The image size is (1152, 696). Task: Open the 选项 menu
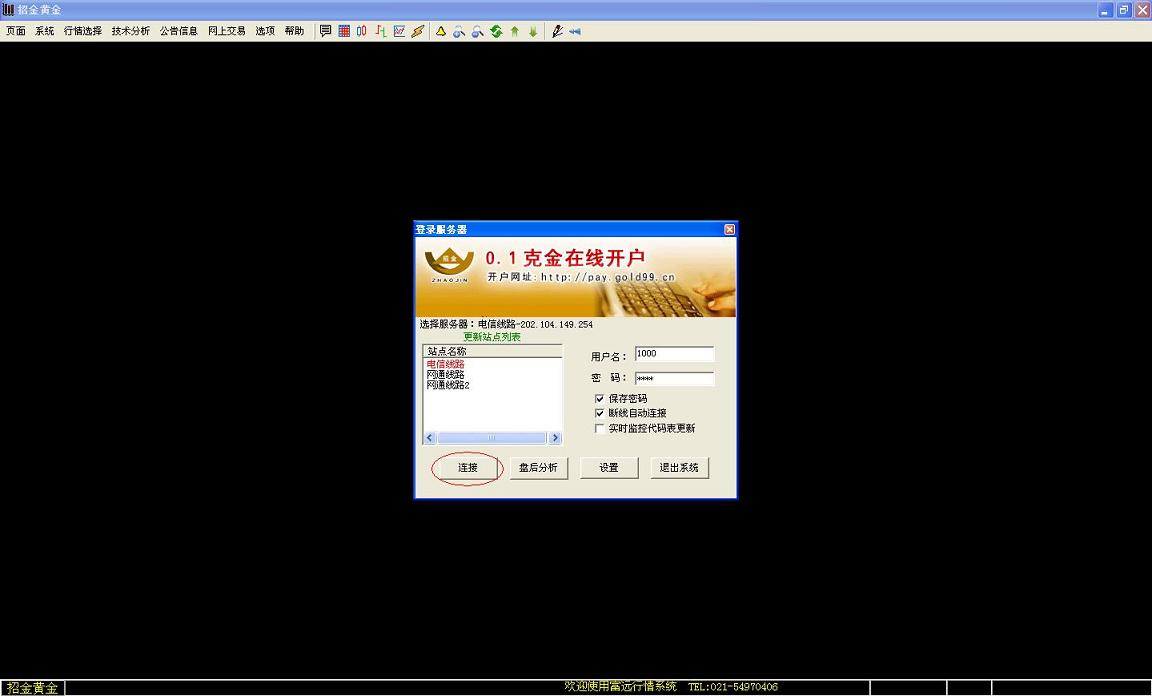click(265, 31)
